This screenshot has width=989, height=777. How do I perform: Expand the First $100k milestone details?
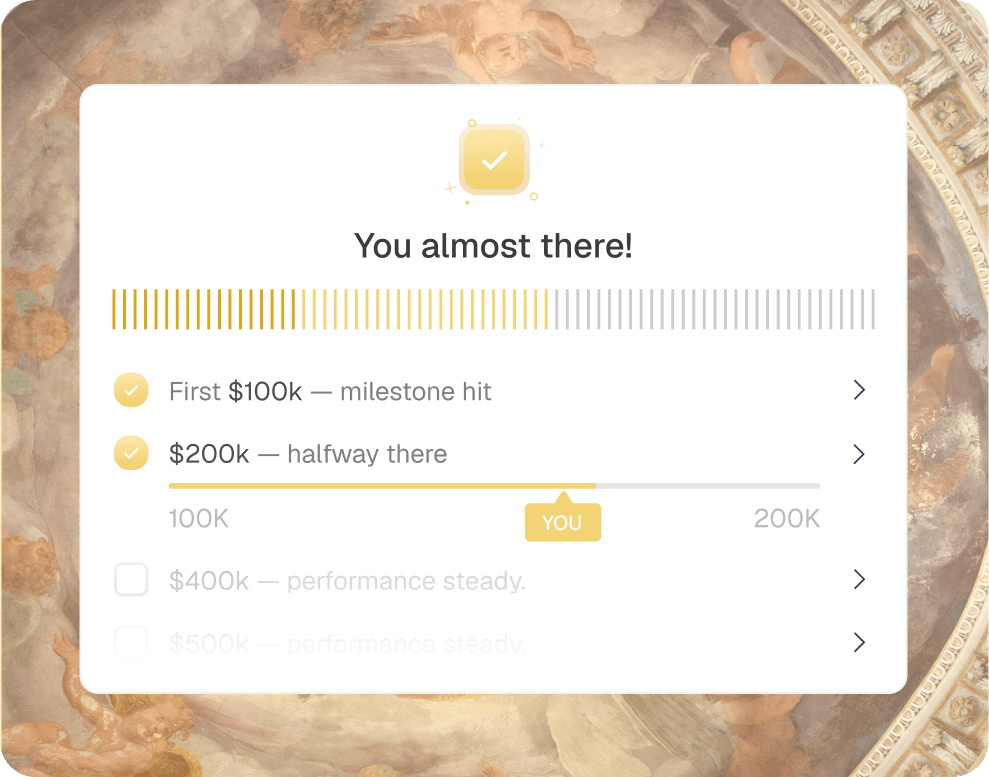click(858, 390)
